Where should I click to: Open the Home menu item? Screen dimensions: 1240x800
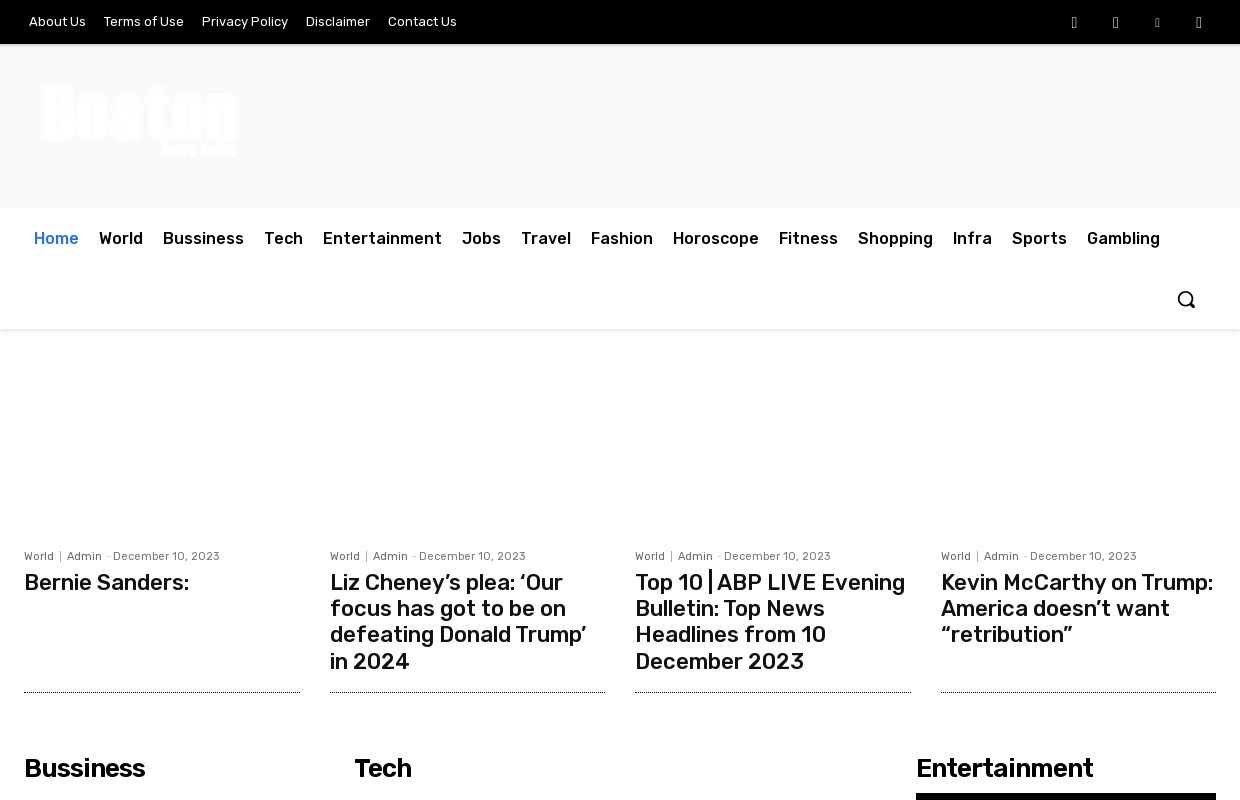pos(56,238)
